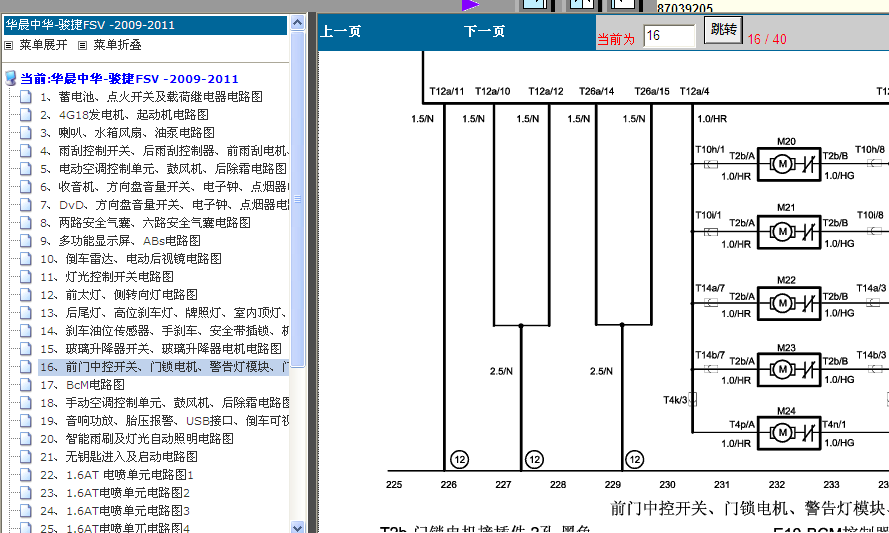The width and height of the screenshot is (889, 533).
Task: Click page icon for item 15 玻璃升降器开关
Action: tap(26, 349)
